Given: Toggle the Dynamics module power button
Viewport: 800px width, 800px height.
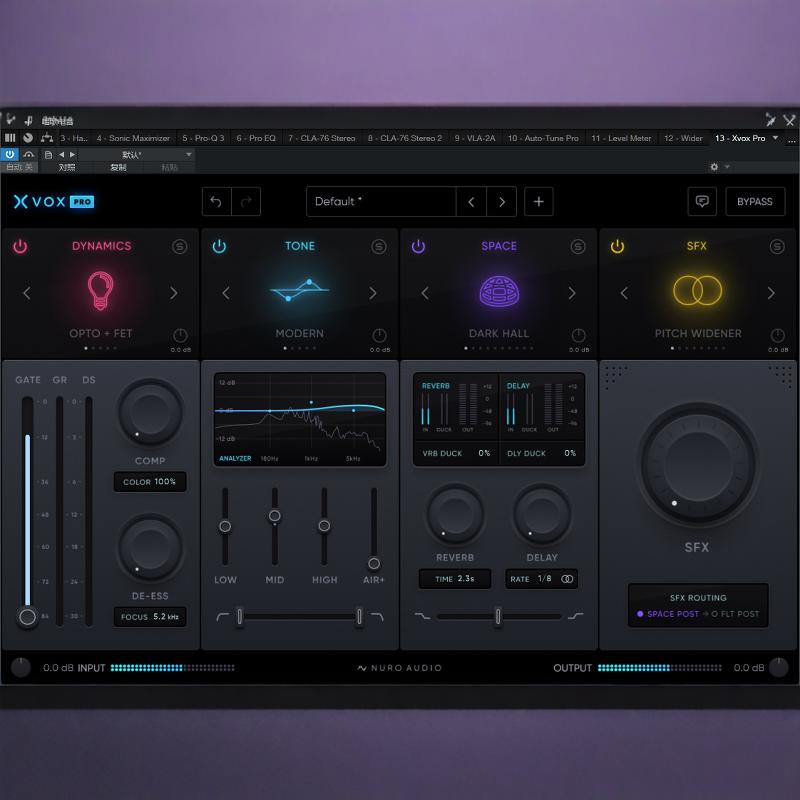Looking at the screenshot, I should point(20,246).
